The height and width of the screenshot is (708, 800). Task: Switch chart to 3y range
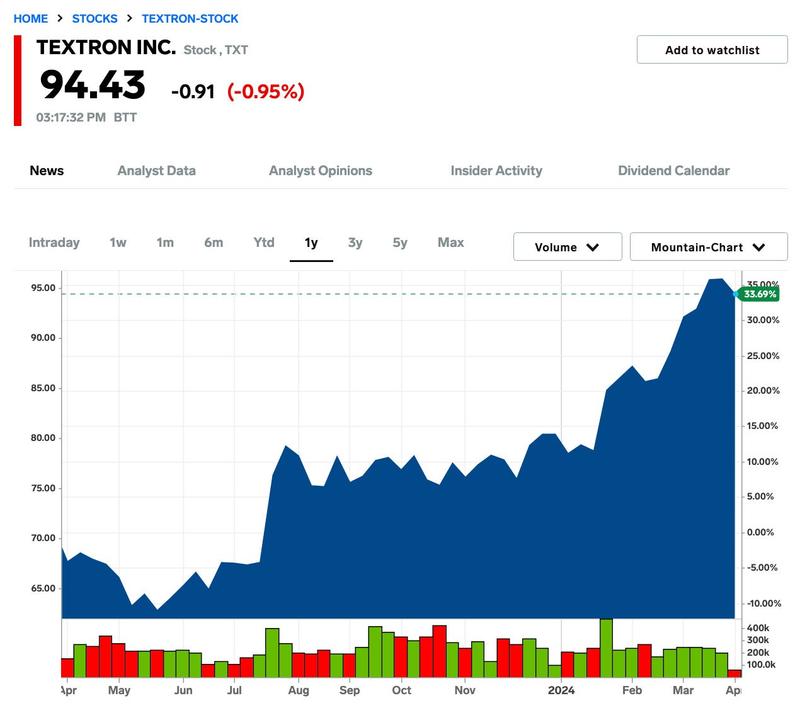[x=355, y=243]
